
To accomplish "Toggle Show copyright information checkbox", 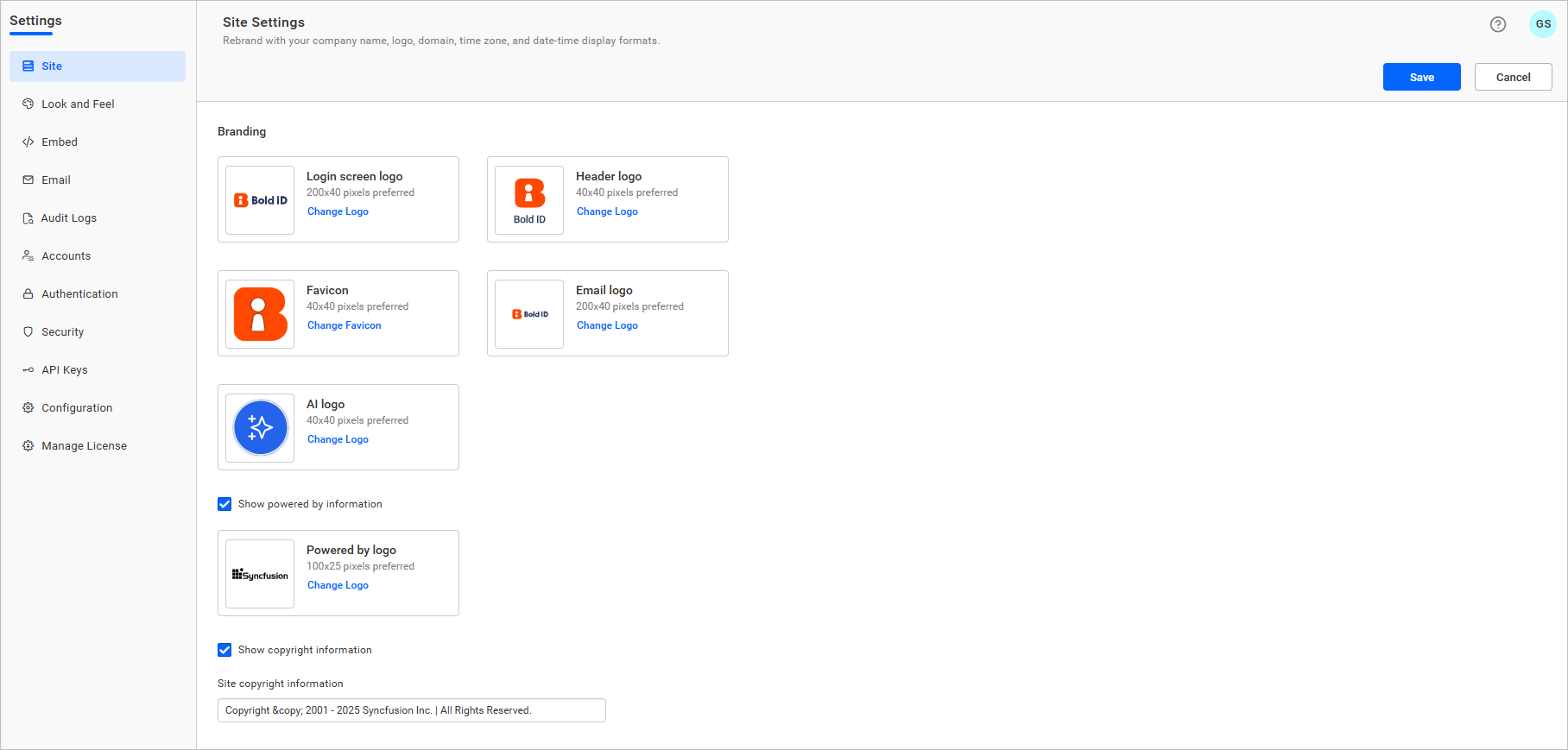I will [x=224, y=650].
